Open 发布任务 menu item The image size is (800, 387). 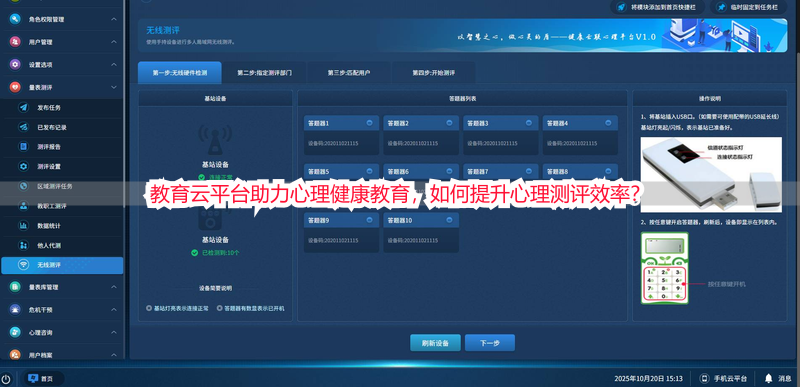tap(62, 108)
